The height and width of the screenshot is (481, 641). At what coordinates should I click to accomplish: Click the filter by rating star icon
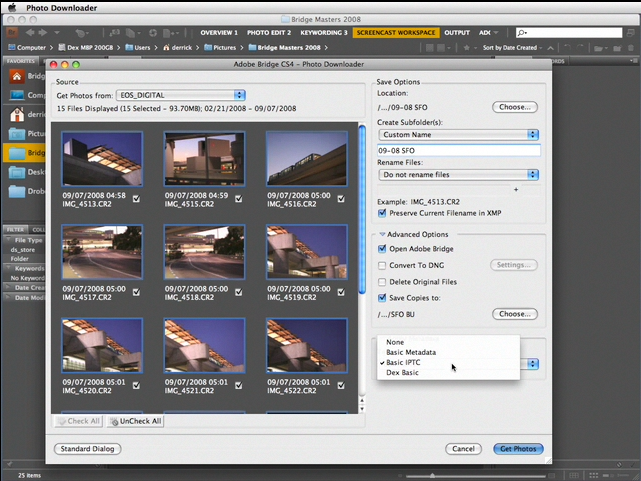coord(466,48)
